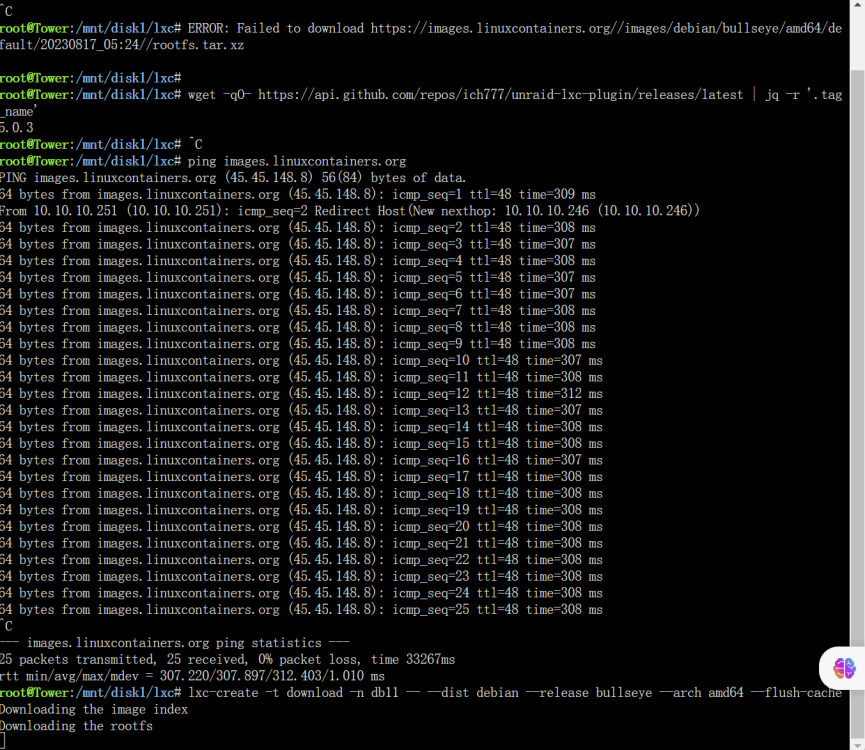Click the icmp_seq=1 time=309 ms line
Viewport: 865px width, 750px height.
click(x=298, y=195)
